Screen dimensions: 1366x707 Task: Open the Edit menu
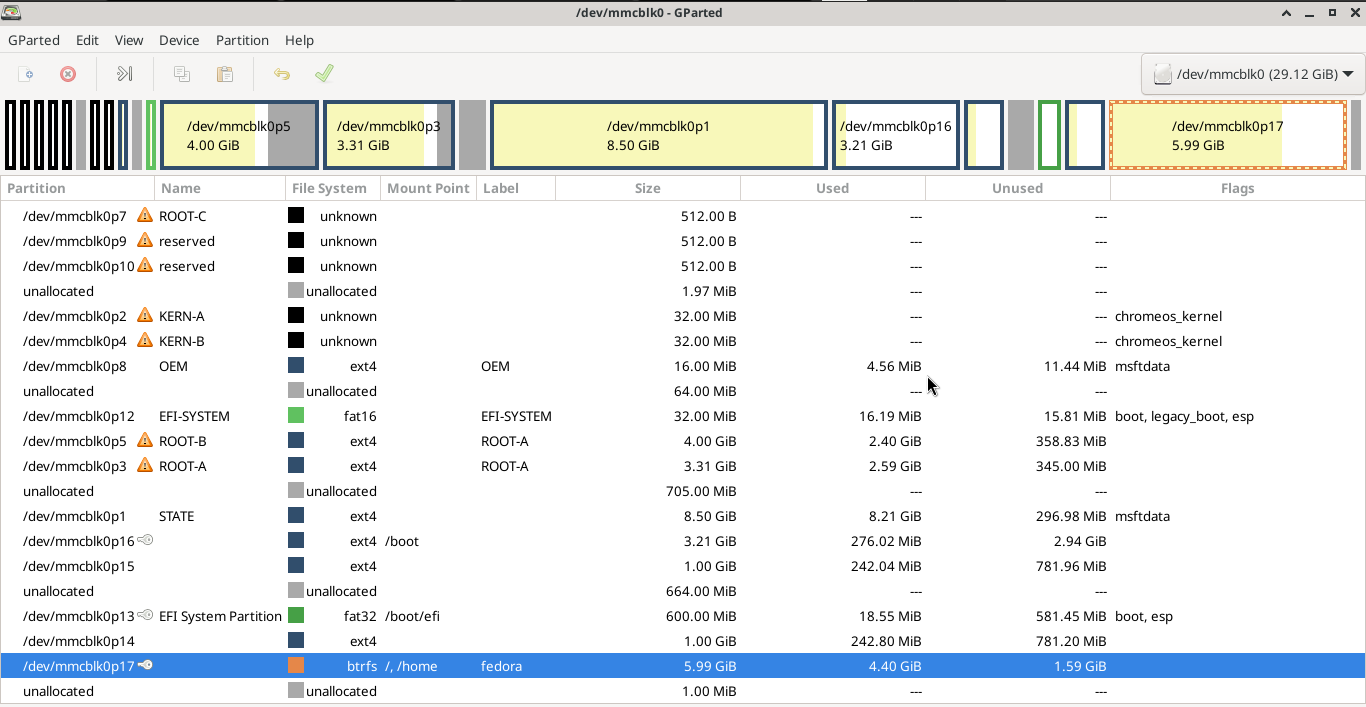point(87,40)
